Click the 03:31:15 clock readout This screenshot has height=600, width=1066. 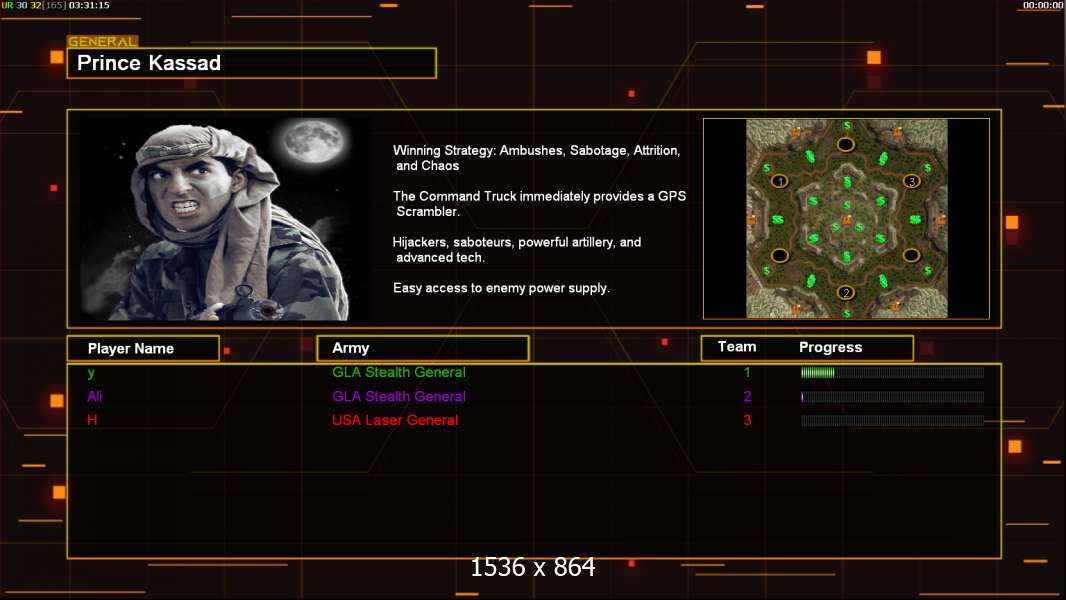pos(89,5)
